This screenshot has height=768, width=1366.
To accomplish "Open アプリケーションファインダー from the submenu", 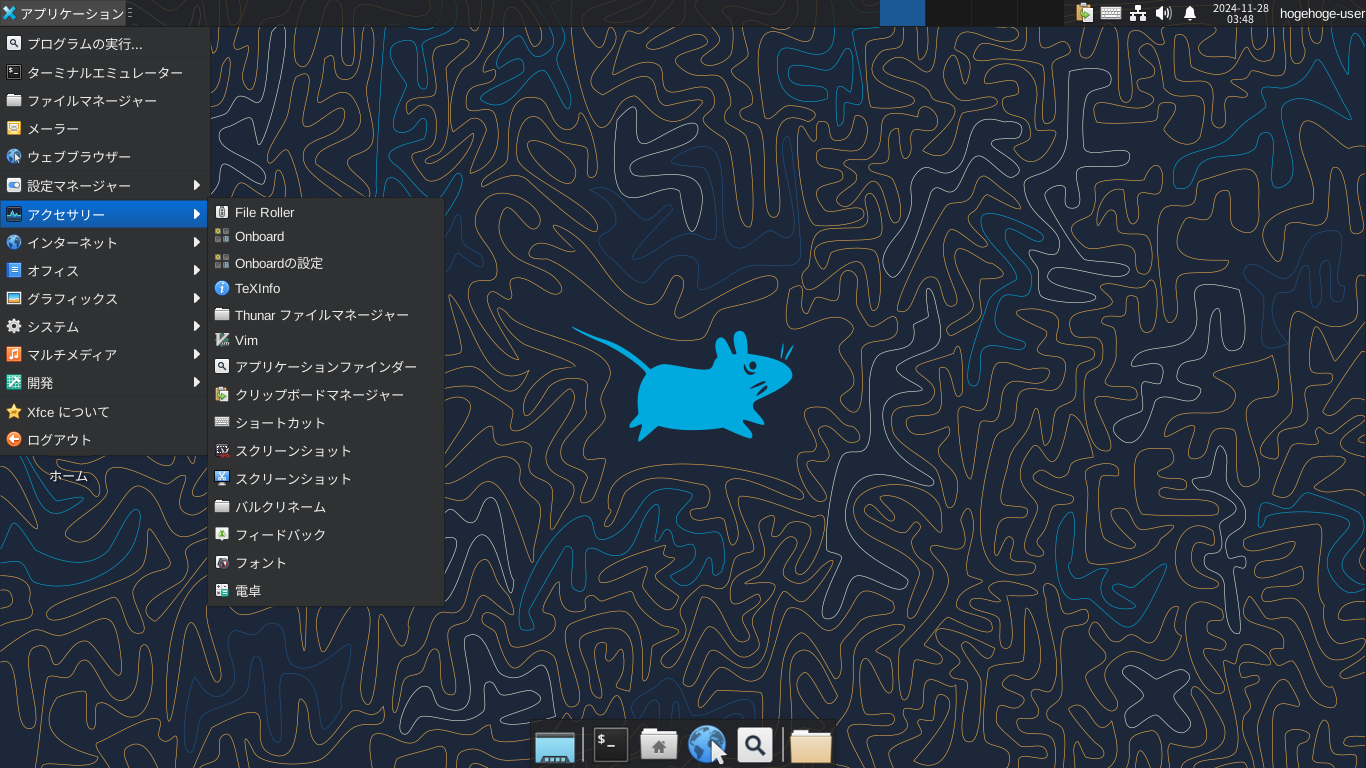I will [x=326, y=367].
